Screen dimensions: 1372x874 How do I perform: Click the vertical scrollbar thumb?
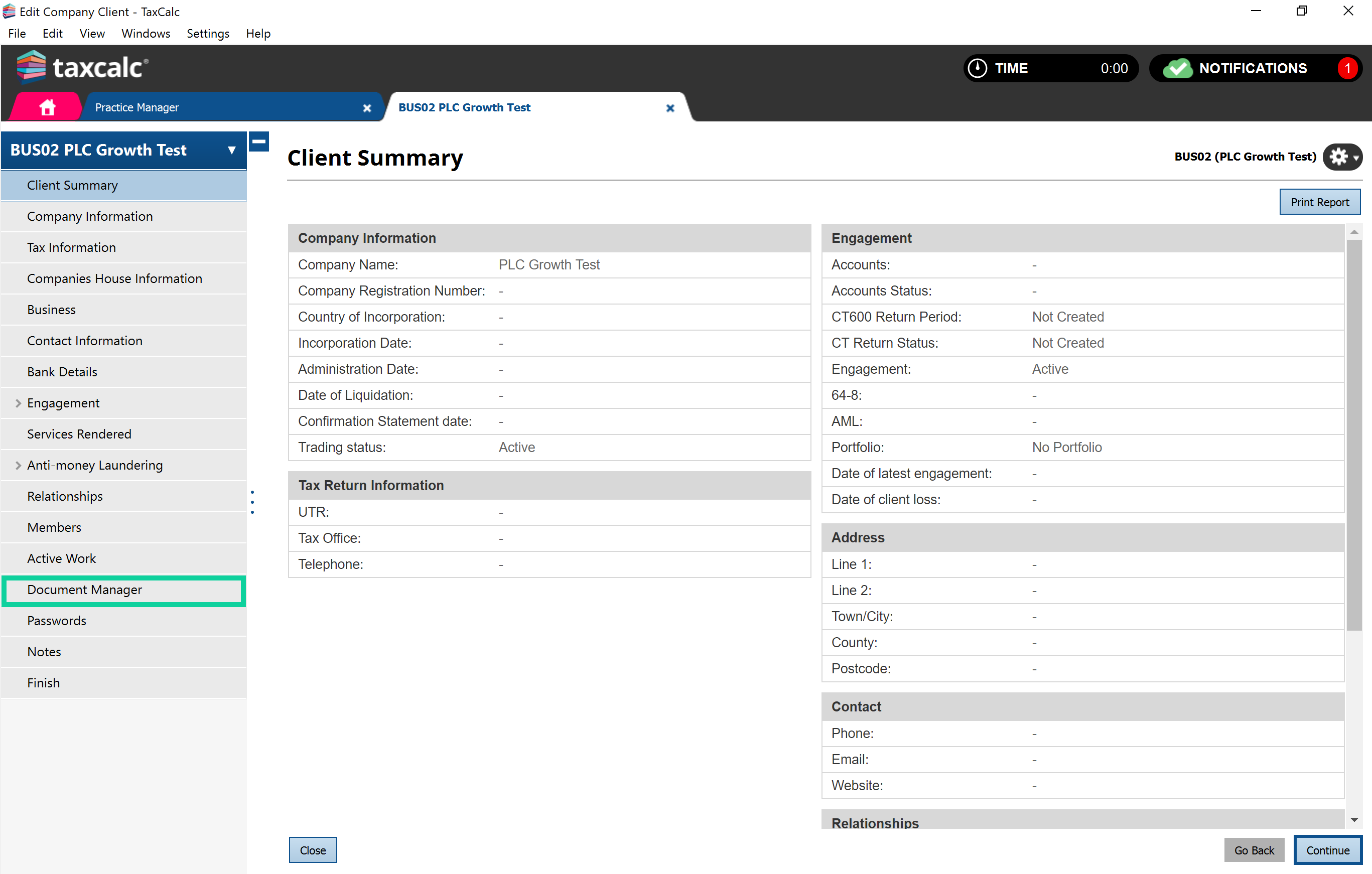pos(1354,434)
